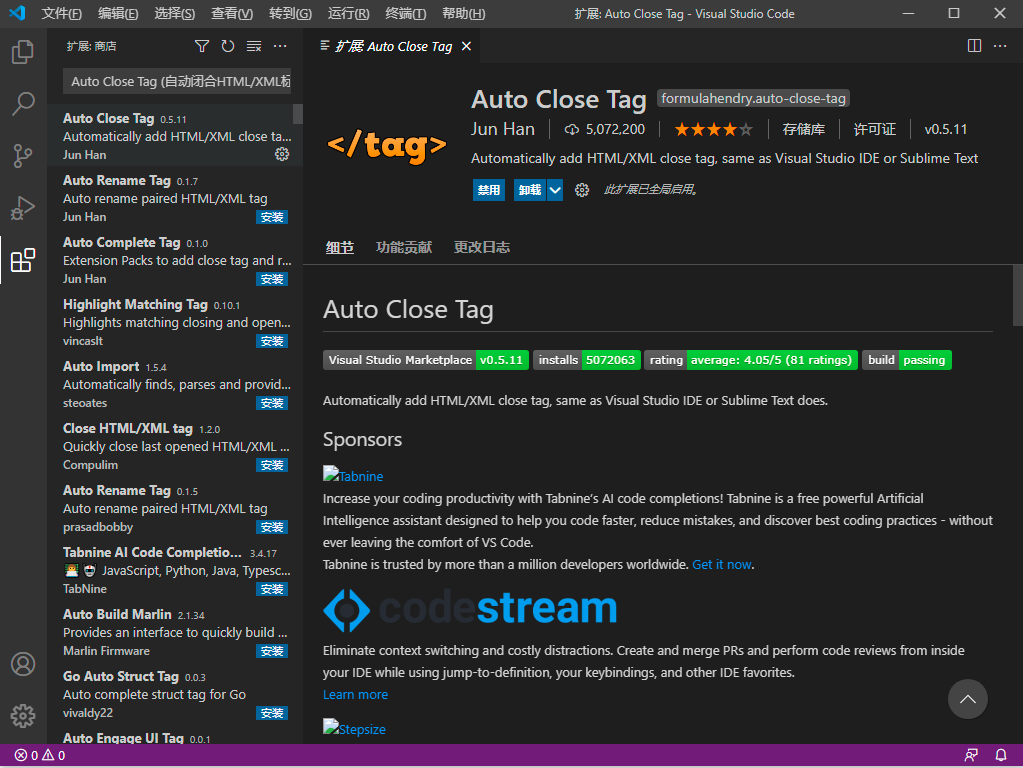The width and height of the screenshot is (1023, 768).
Task: Install Tabnine AI Code Completion extension
Action: (272, 589)
